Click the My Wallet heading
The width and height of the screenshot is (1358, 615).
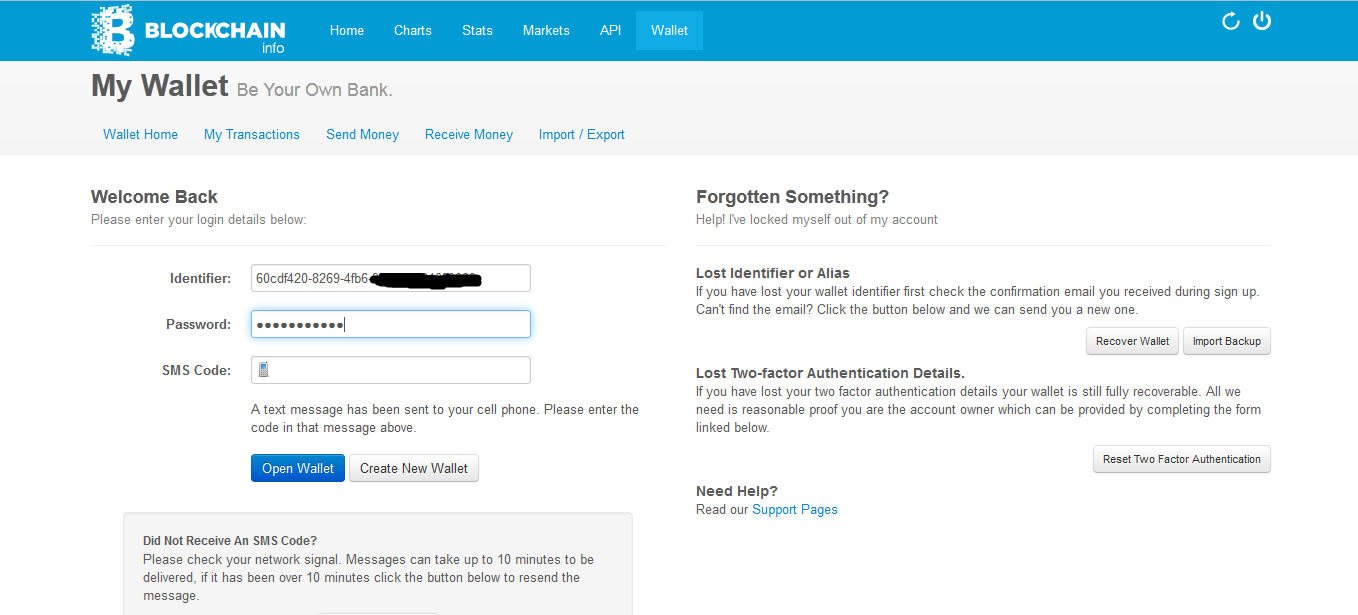point(160,86)
